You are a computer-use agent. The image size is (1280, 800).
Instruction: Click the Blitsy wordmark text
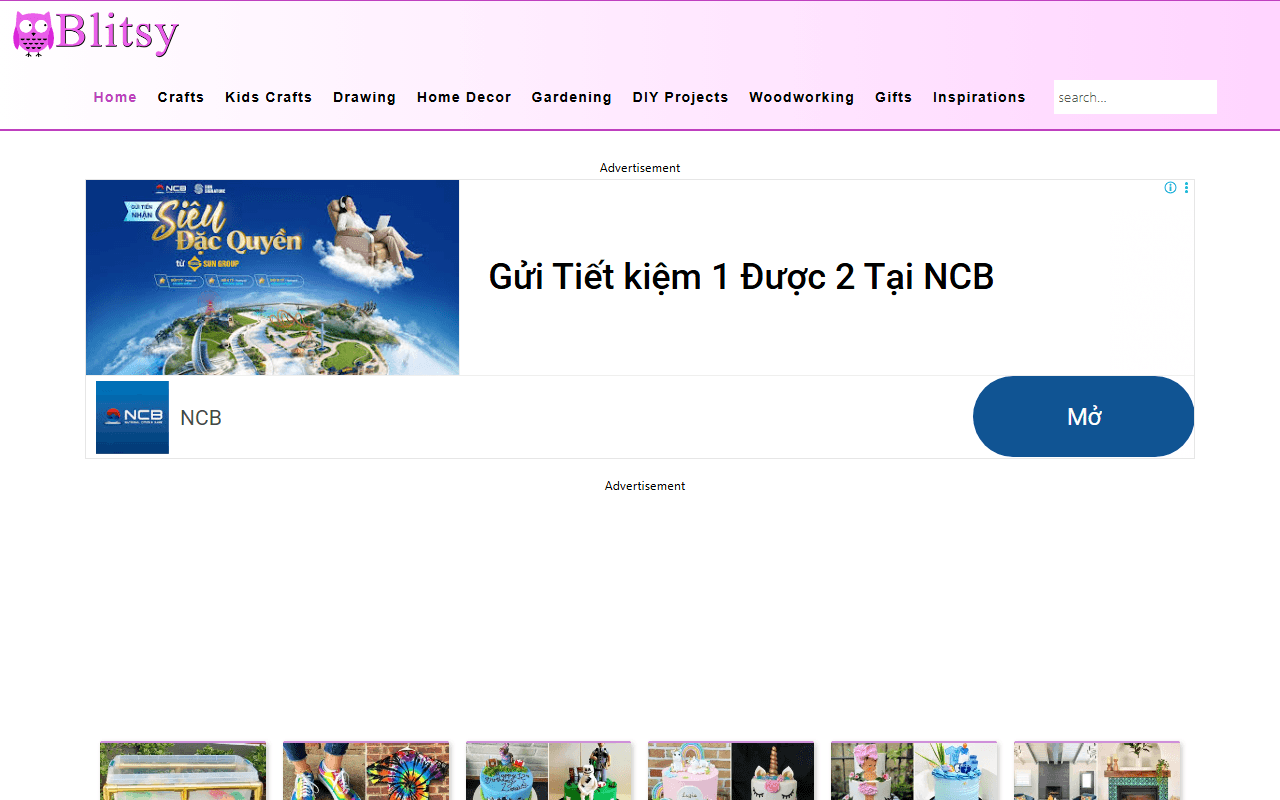tap(118, 33)
